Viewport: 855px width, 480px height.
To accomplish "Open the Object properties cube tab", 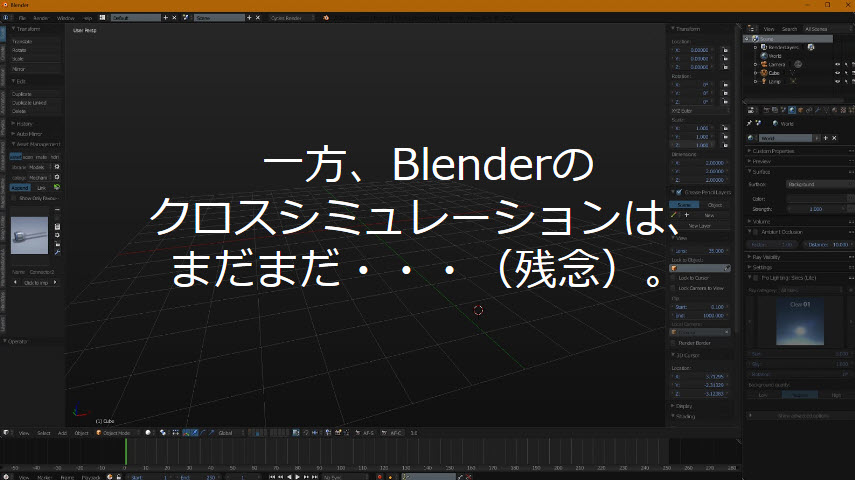I will click(800, 110).
